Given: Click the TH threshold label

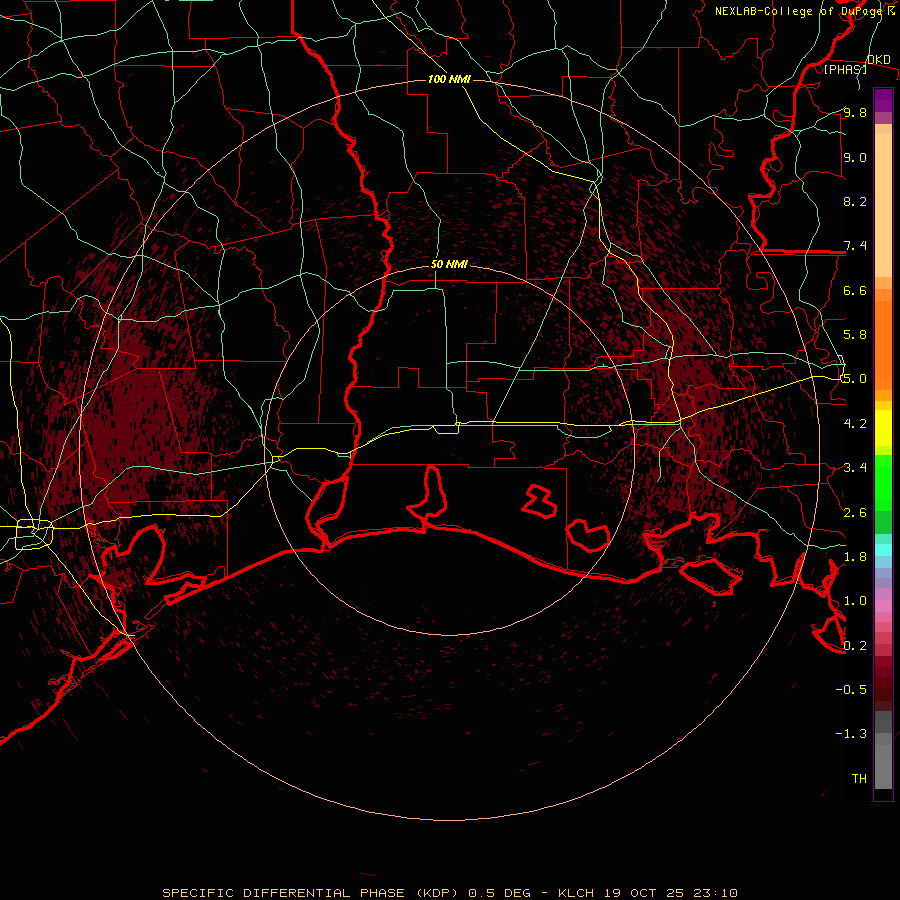Looking at the screenshot, I should (859, 779).
